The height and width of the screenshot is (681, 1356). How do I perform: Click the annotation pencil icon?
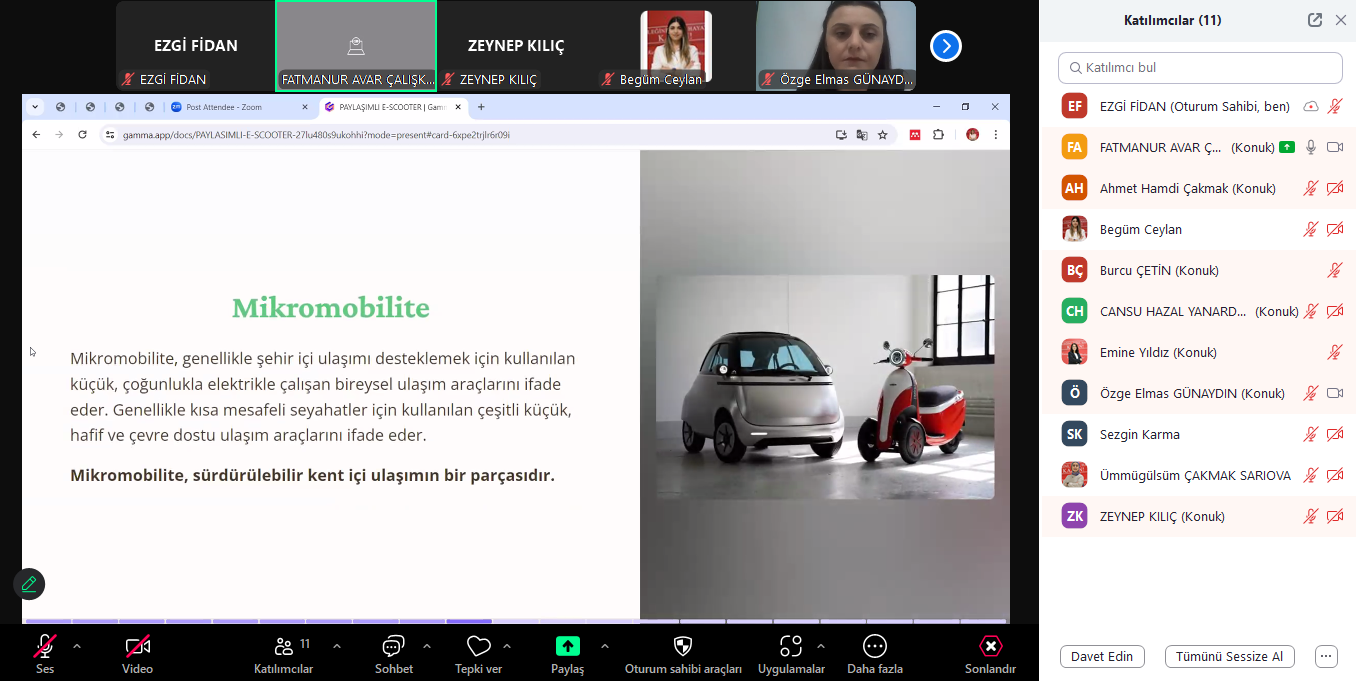[x=29, y=584]
